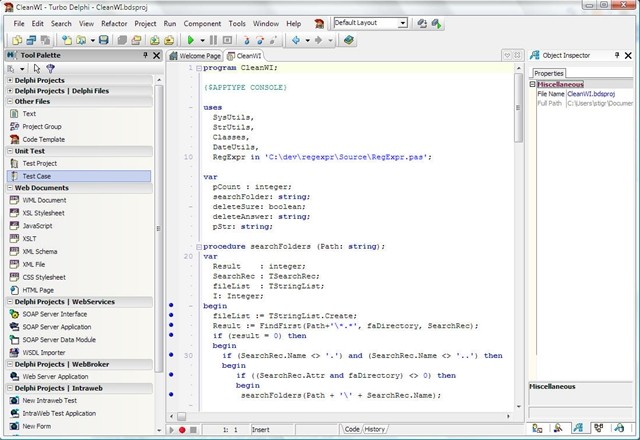
Task: Click the red record macro button
Action: (x=181, y=429)
